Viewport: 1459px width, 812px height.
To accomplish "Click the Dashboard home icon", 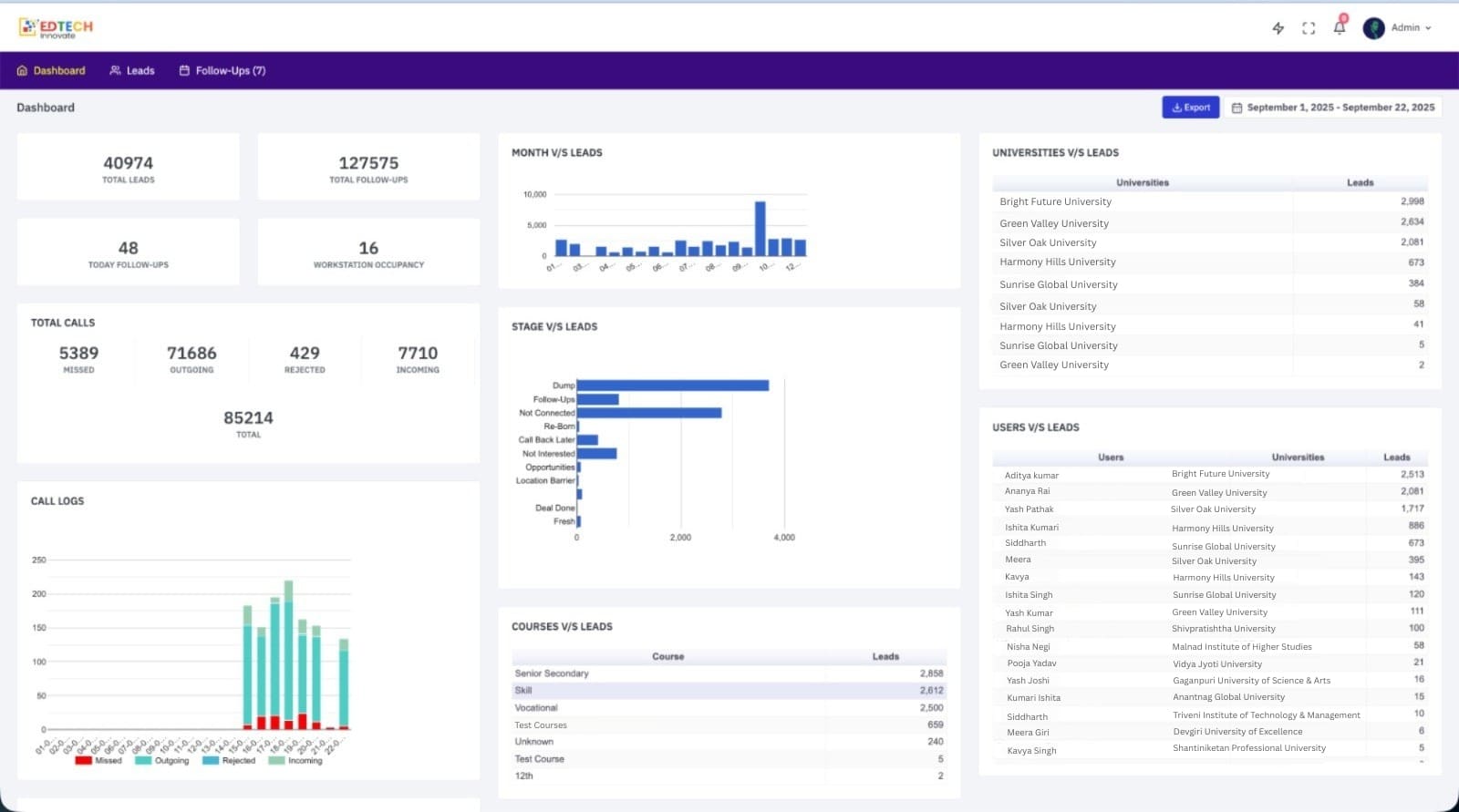I will click(x=23, y=71).
